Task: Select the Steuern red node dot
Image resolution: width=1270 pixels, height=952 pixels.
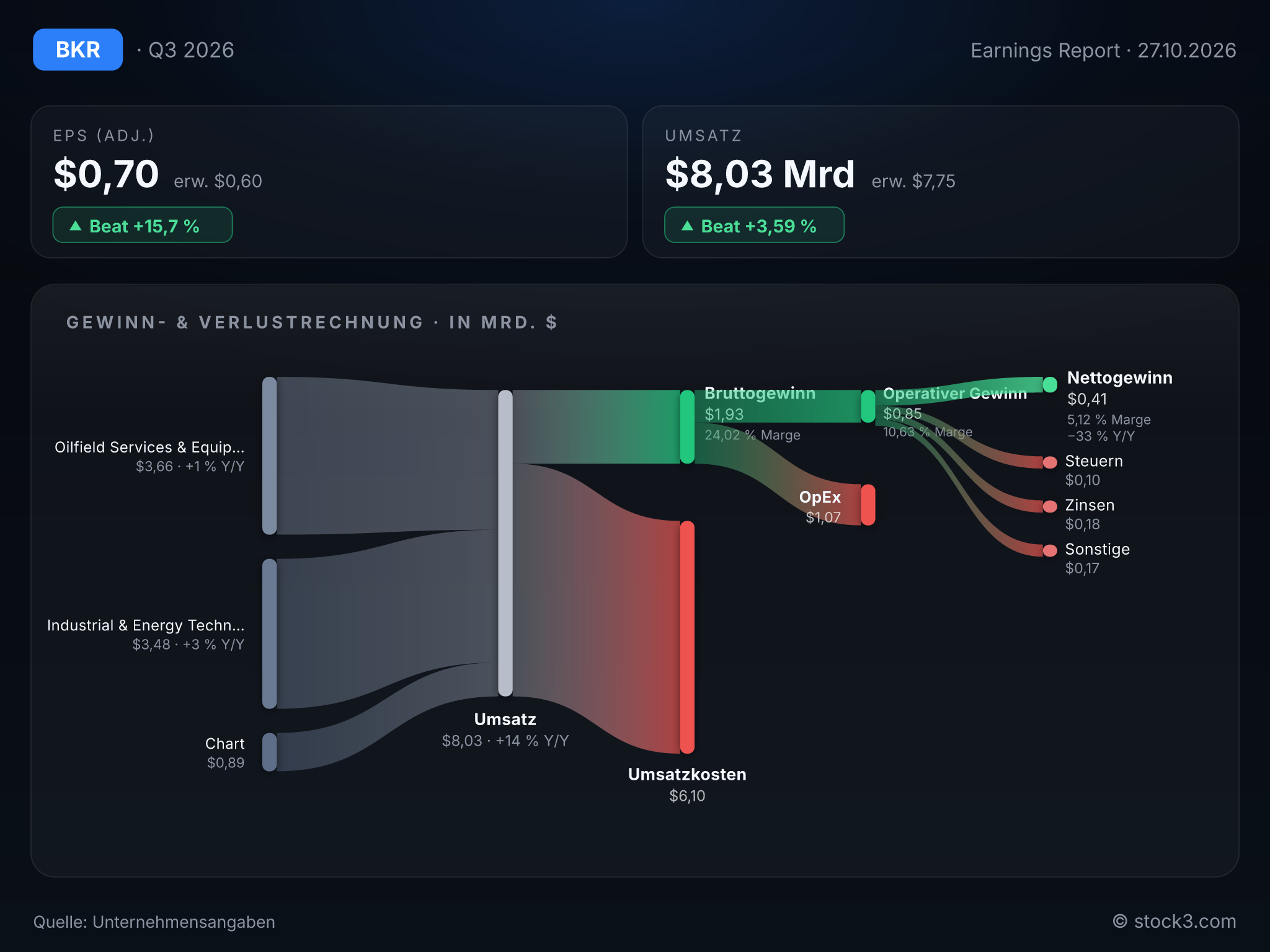Action: (1050, 462)
